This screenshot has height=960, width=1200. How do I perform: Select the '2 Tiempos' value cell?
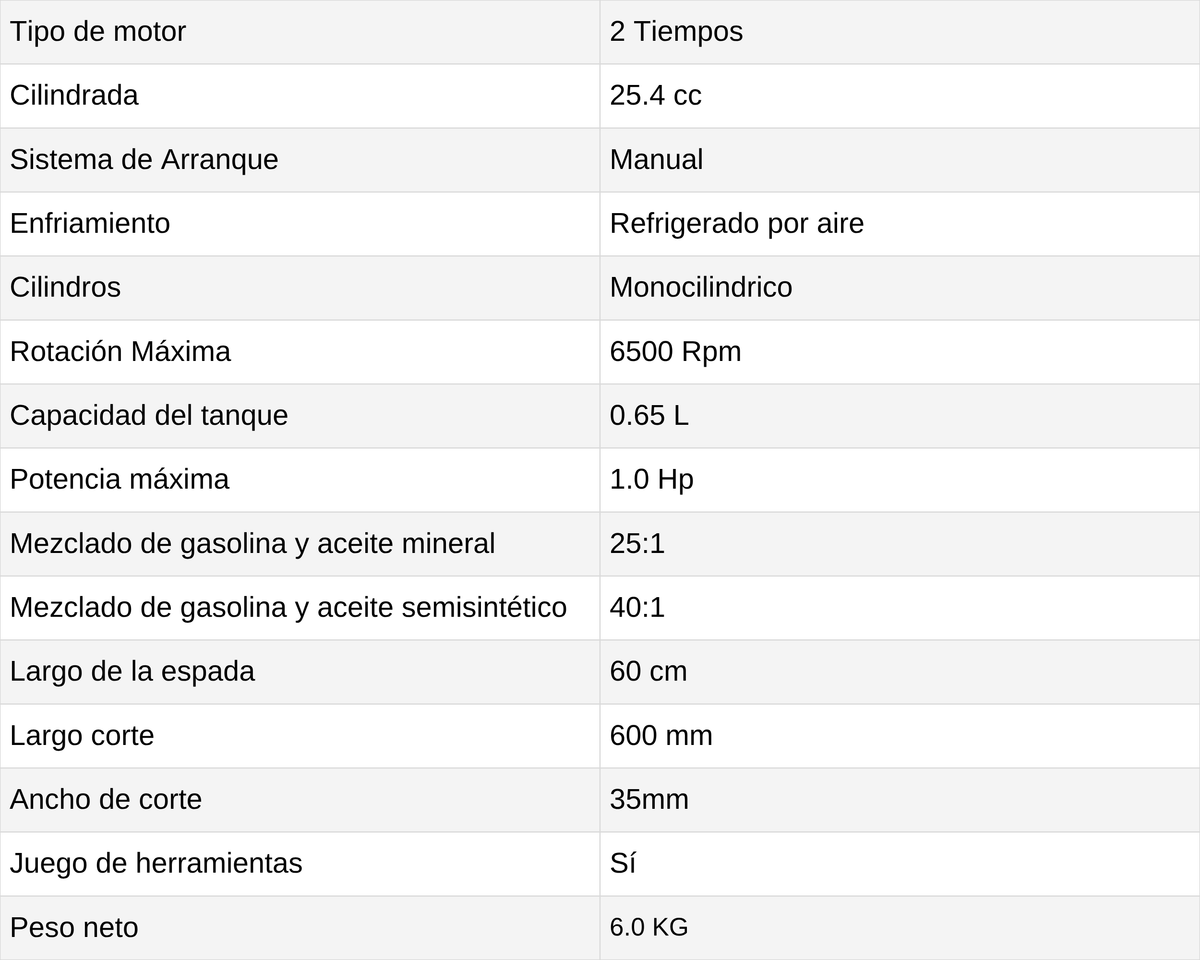click(x=900, y=32)
